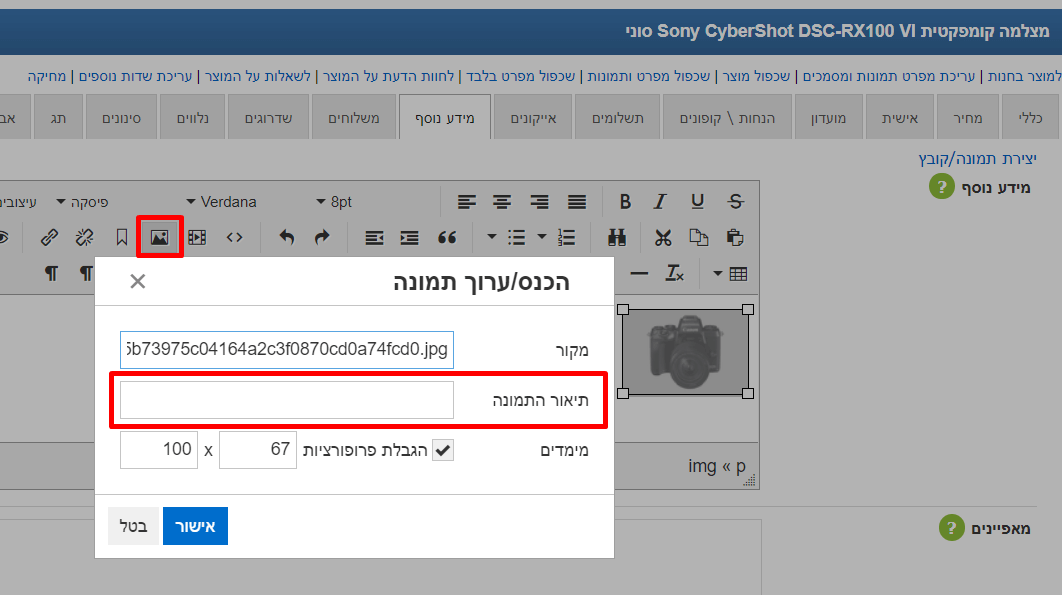This screenshot has height=595, width=1062.
Task: Toggle the constrain proportions checkbox
Action: click(x=442, y=450)
